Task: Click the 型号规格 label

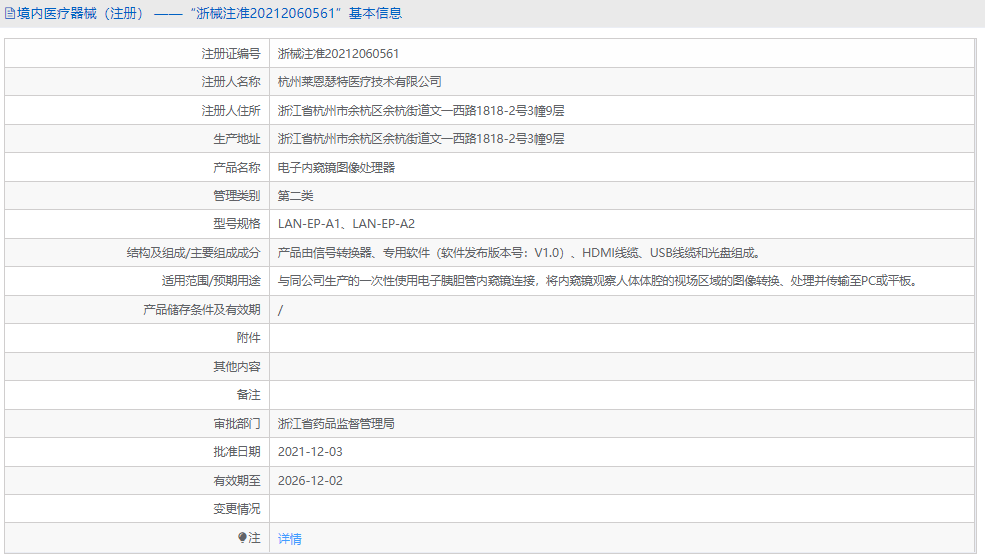Action: coord(237,224)
